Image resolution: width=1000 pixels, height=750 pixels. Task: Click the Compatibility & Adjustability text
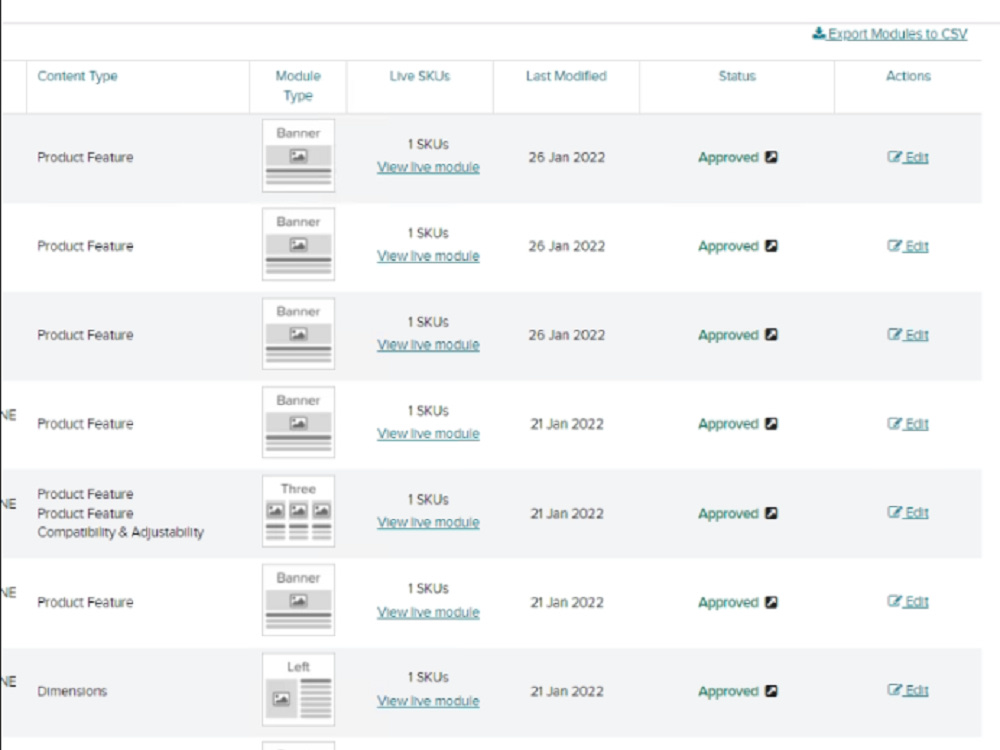tap(121, 532)
